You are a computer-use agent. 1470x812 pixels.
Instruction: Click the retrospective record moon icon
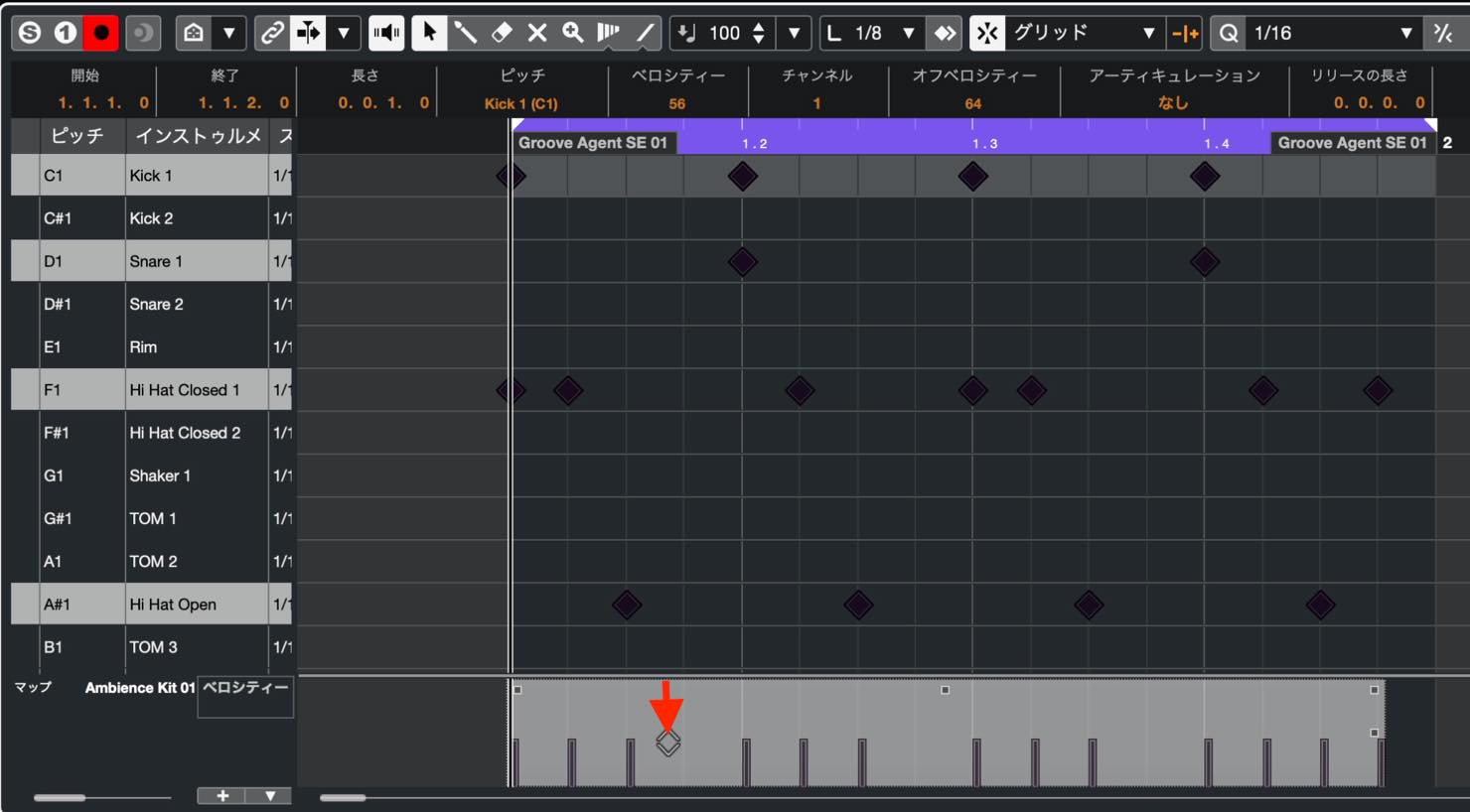[x=142, y=33]
